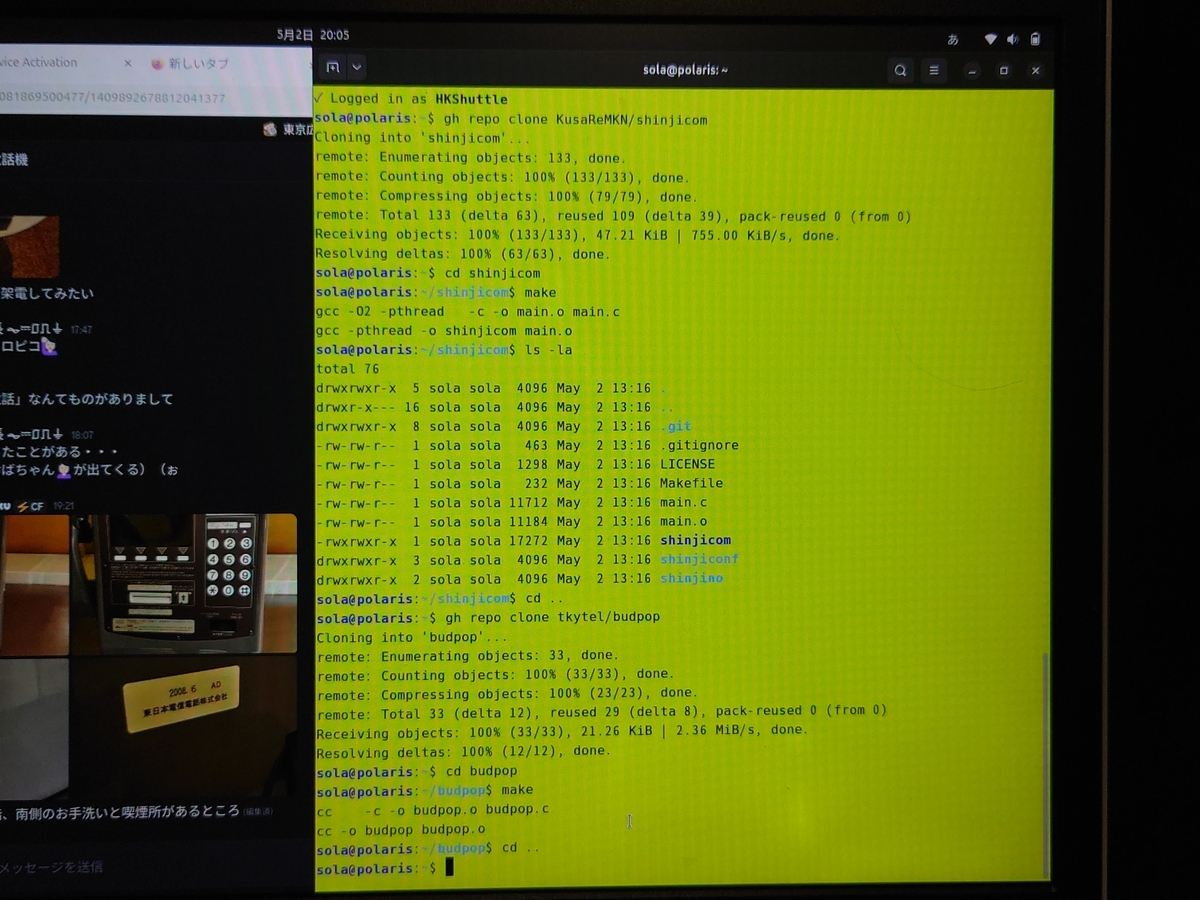The image size is (1200, 900).
Task: Open the terminal hamburger menu
Action: point(934,70)
